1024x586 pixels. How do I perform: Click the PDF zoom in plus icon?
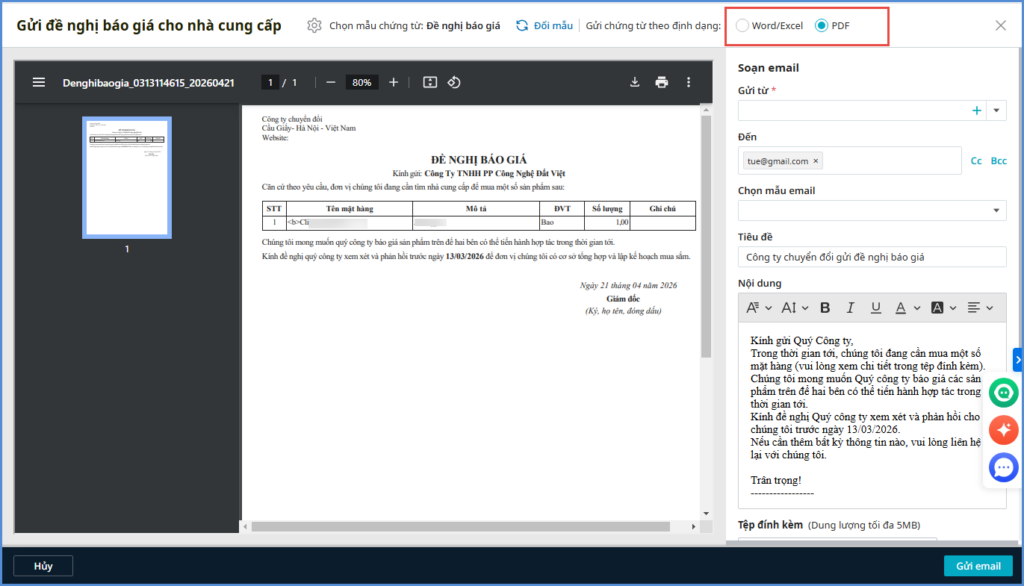[x=393, y=83]
